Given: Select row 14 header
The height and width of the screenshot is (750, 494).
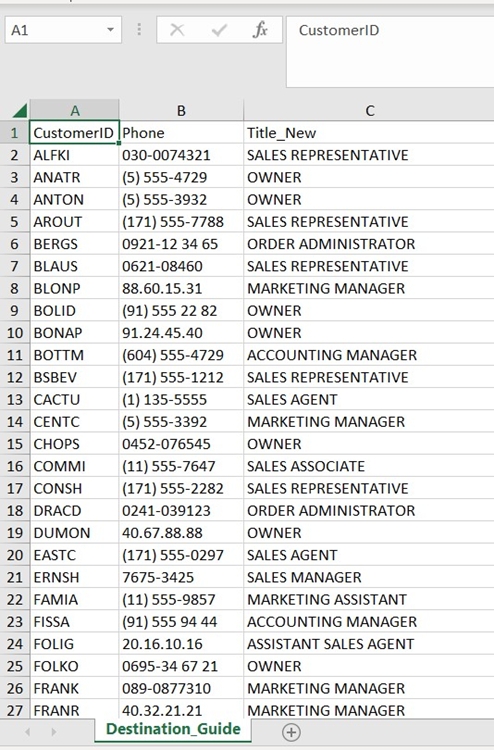Looking at the screenshot, I should pyautogui.click(x=15, y=421).
